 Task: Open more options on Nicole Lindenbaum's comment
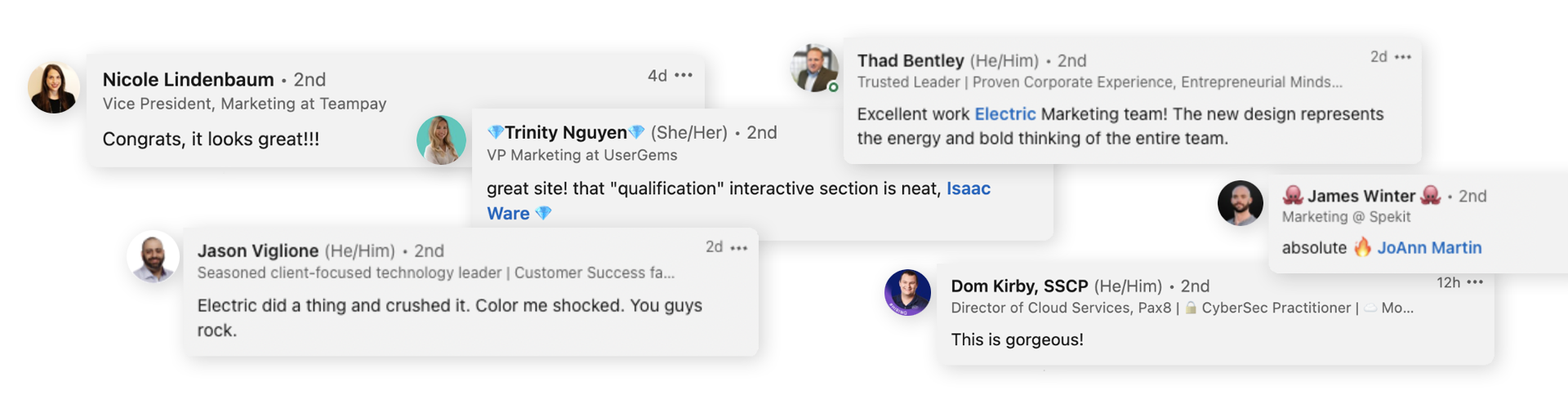pyautogui.click(x=684, y=75)
